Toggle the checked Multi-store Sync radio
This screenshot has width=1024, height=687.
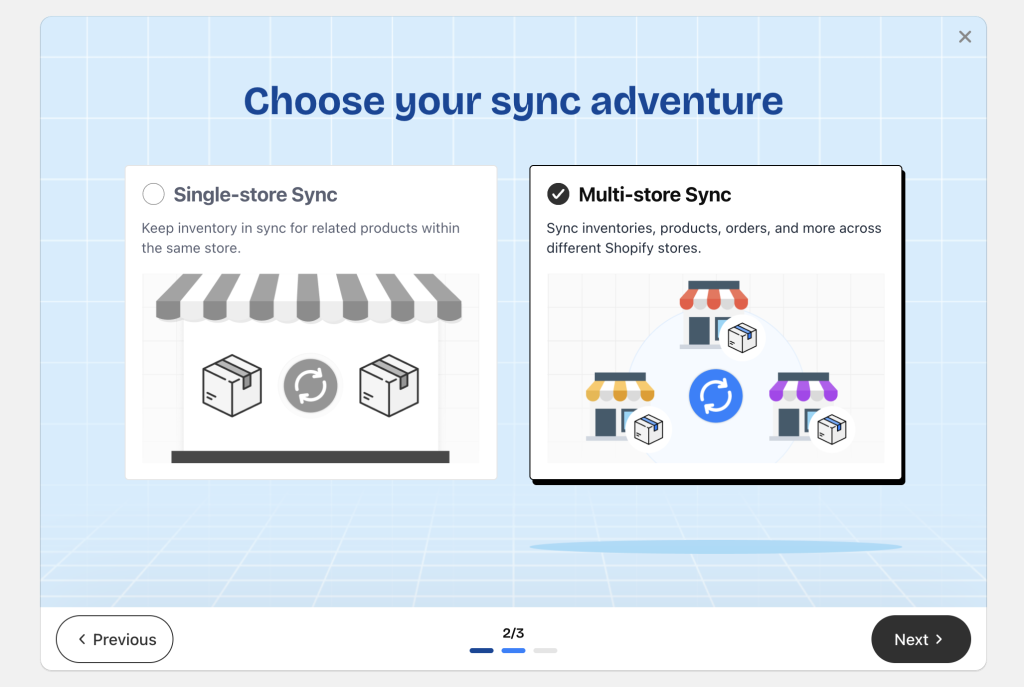point(558,194)
